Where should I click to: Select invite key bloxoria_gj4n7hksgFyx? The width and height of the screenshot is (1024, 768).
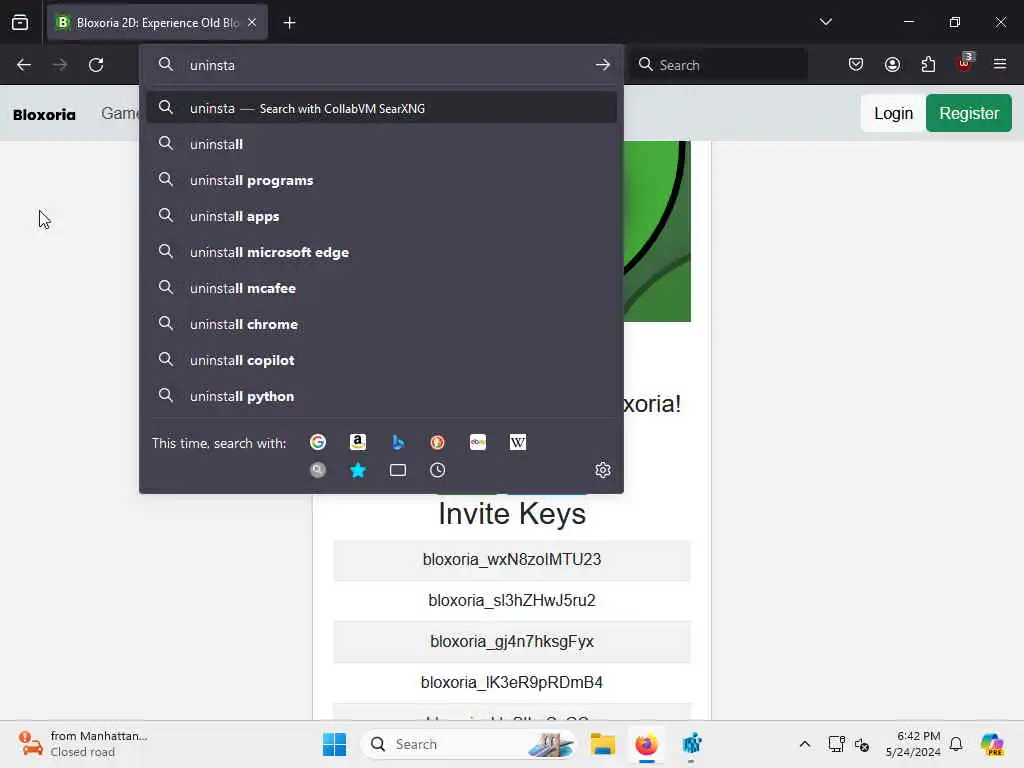pos(512,641)
